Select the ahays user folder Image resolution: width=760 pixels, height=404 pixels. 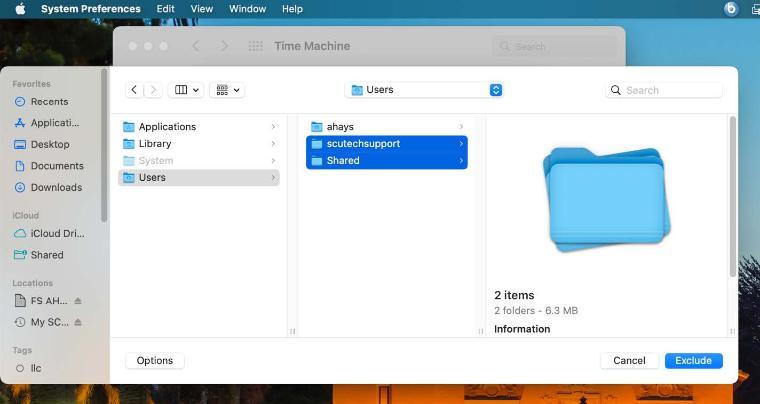(x=387, y=127)
